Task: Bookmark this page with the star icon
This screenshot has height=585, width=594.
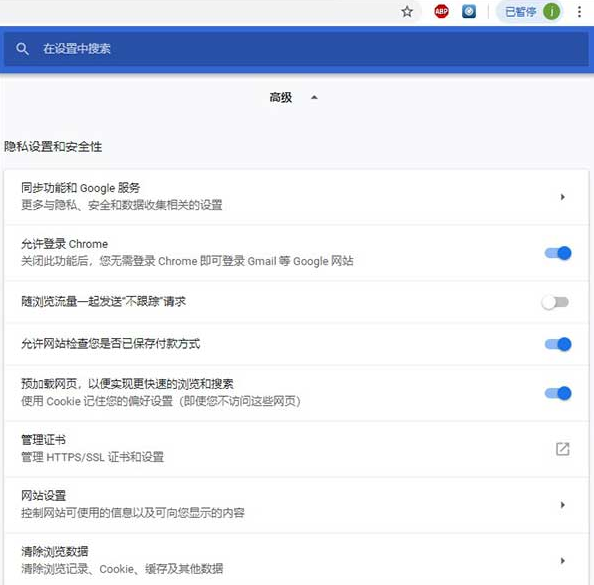Action: click(407, 12)
